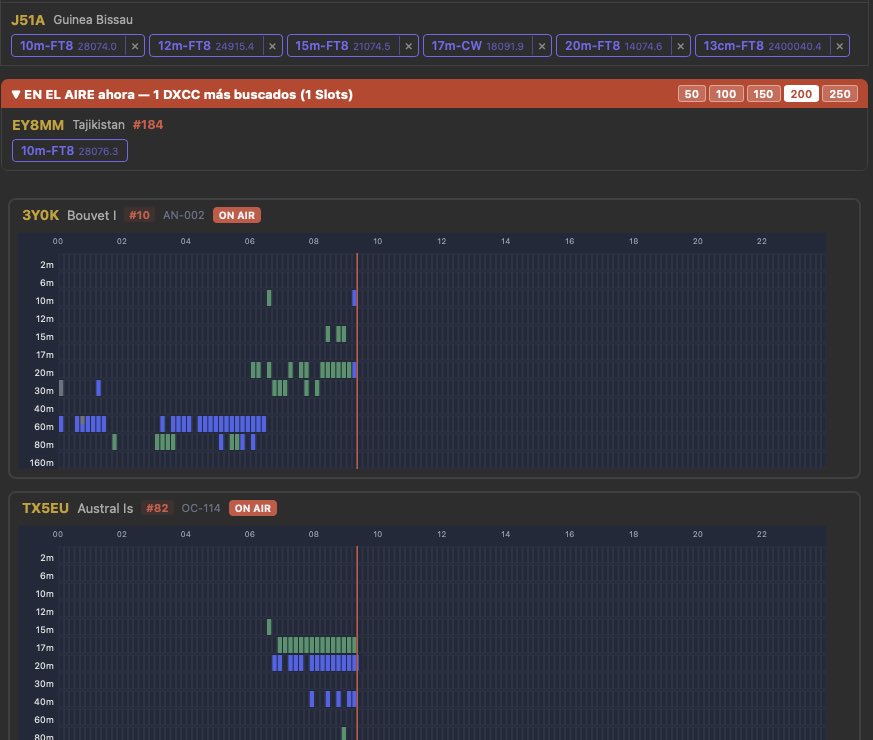Select the 15m-FT8 21074.5 spot

click(x=343, y=46)
